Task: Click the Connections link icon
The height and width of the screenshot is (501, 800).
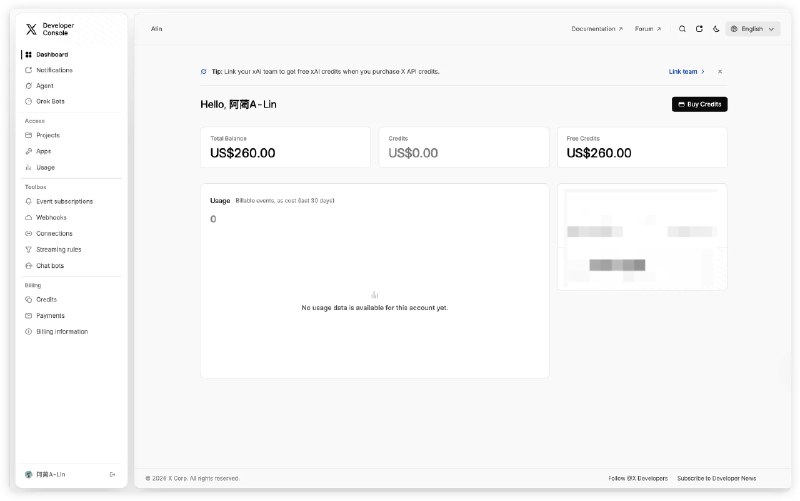Action: [29, 234]
